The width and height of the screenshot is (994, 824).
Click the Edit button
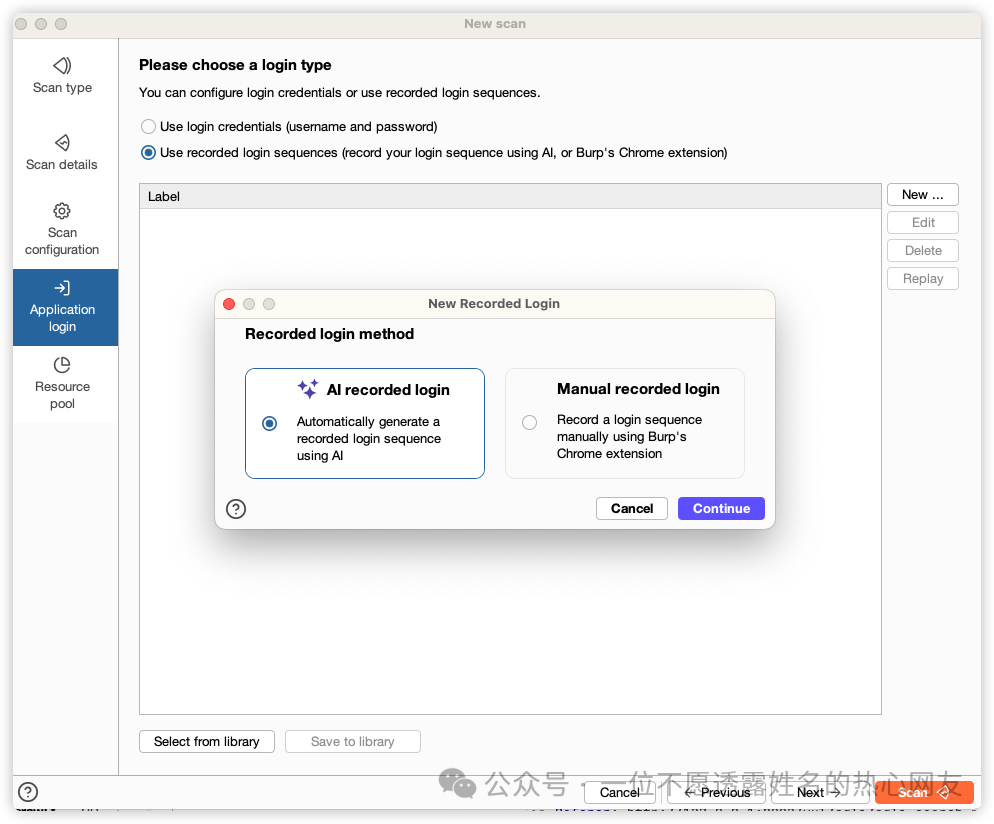(x=922, y=222)
